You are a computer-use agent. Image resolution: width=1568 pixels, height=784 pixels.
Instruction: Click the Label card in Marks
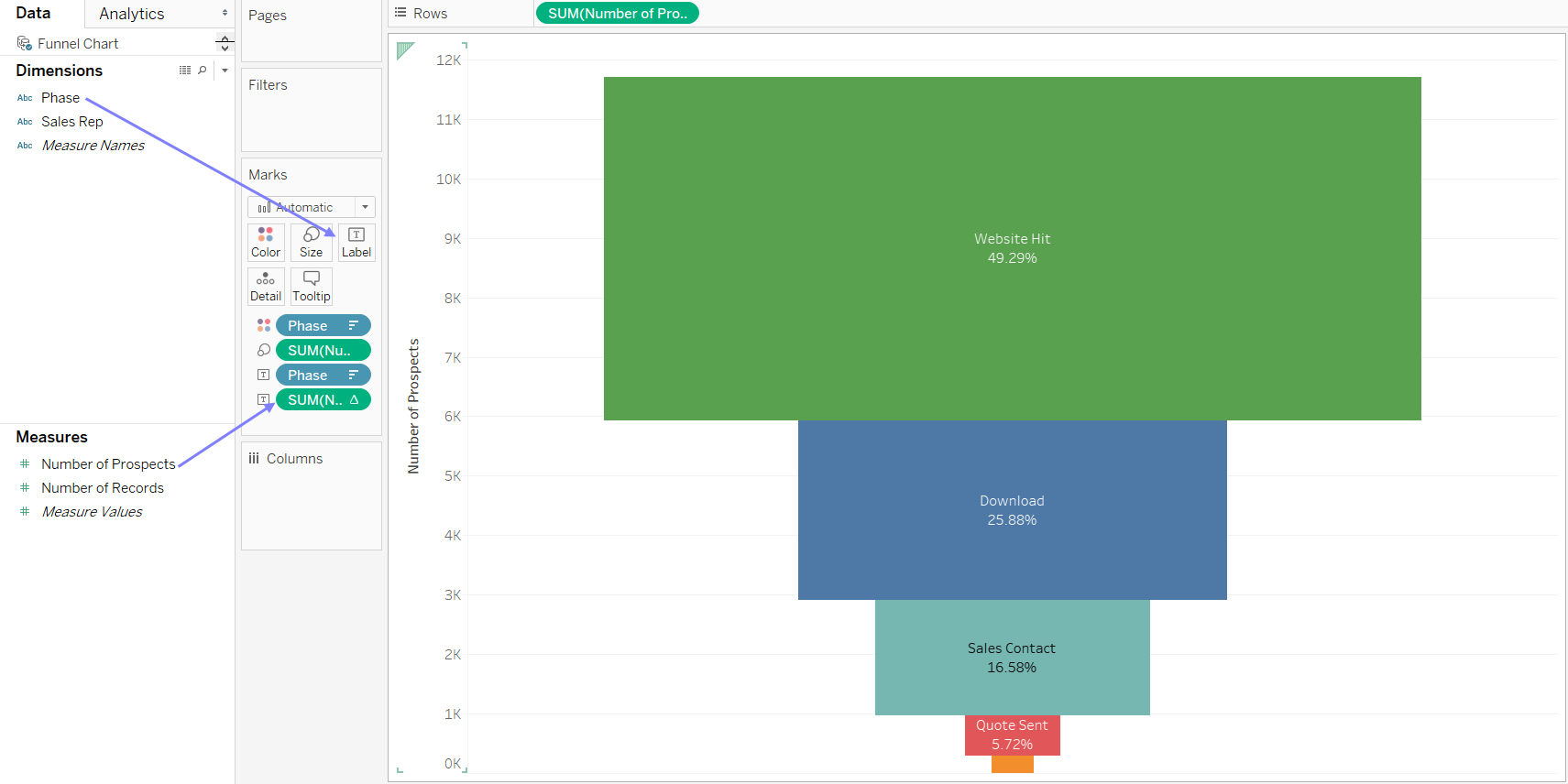356,243
